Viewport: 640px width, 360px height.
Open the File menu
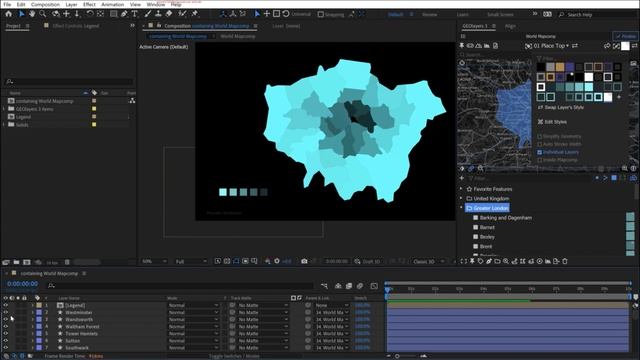pos(7,4)
